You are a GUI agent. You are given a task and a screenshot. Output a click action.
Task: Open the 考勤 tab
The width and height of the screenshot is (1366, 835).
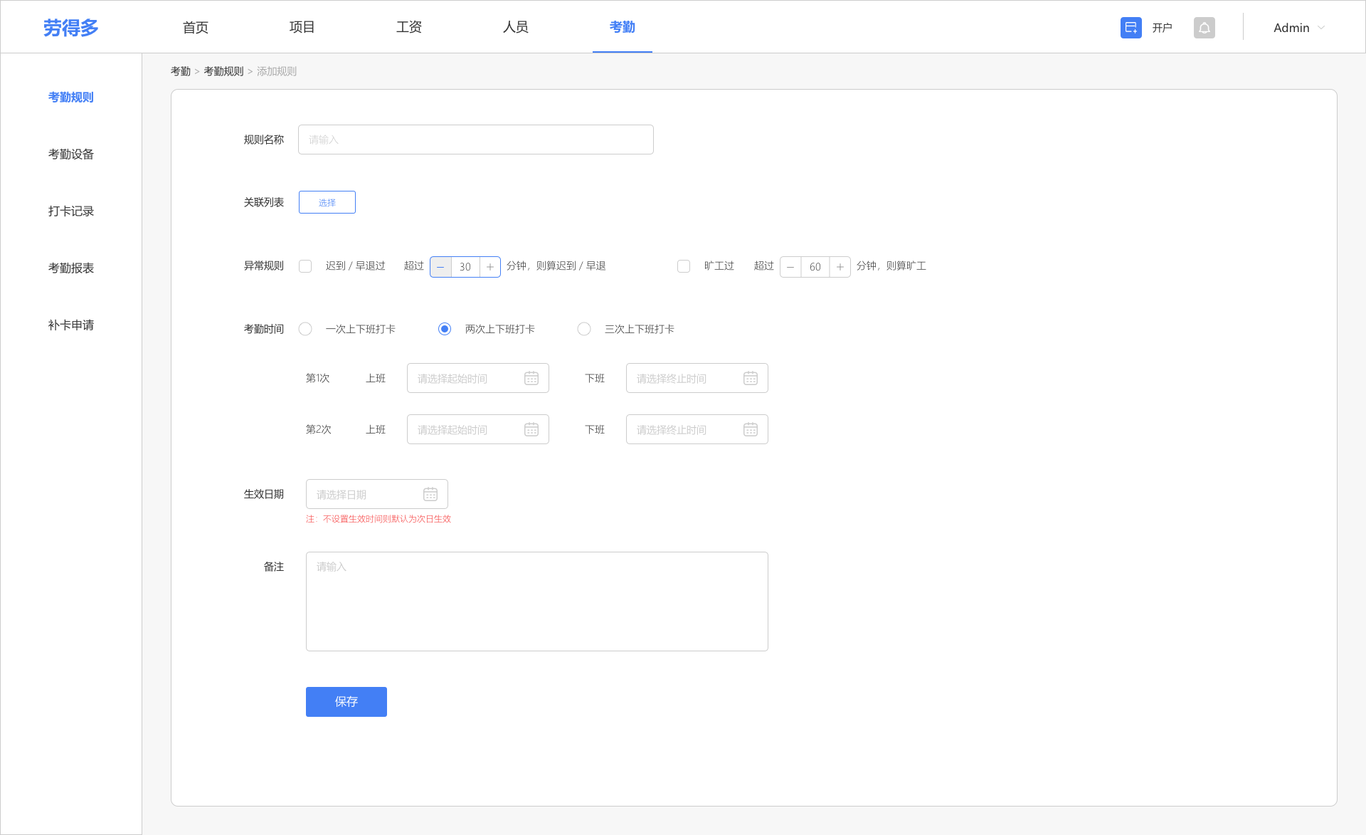point(622,27)
